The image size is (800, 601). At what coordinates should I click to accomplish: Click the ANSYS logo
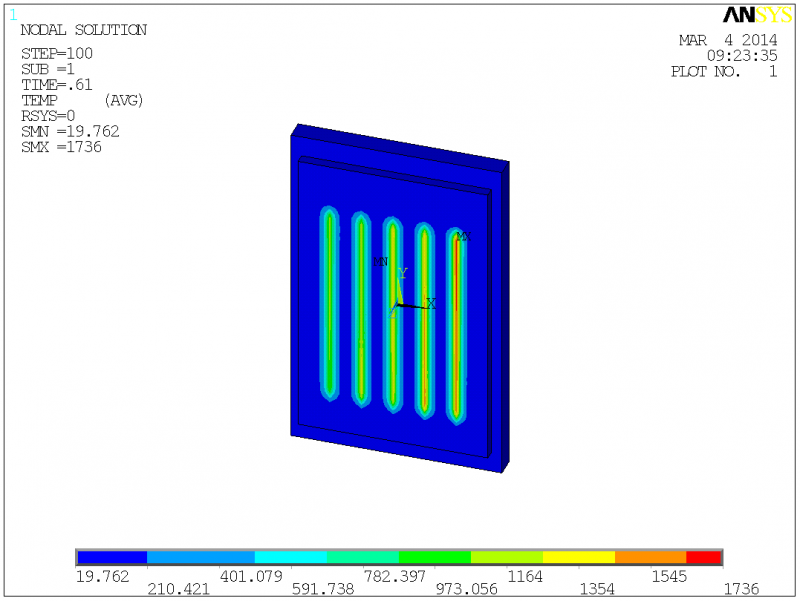(x=757, y=15)
